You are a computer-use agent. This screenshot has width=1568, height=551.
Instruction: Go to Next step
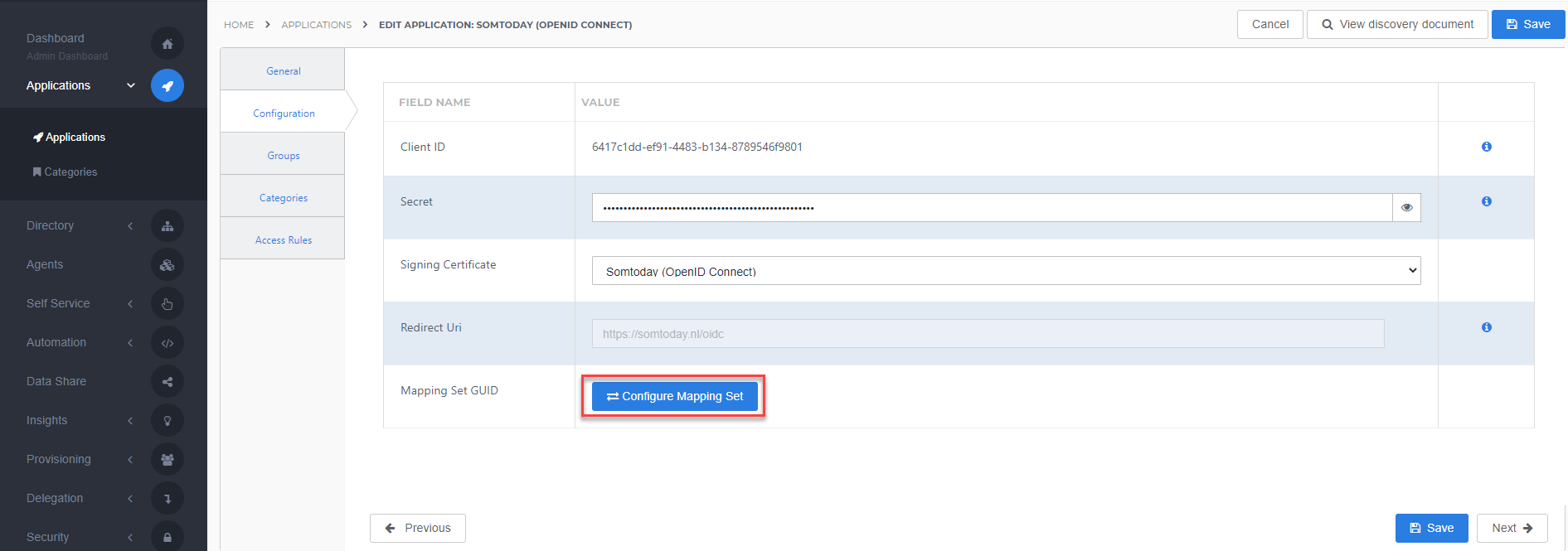pyautogui.click(x=1512, y=528)
